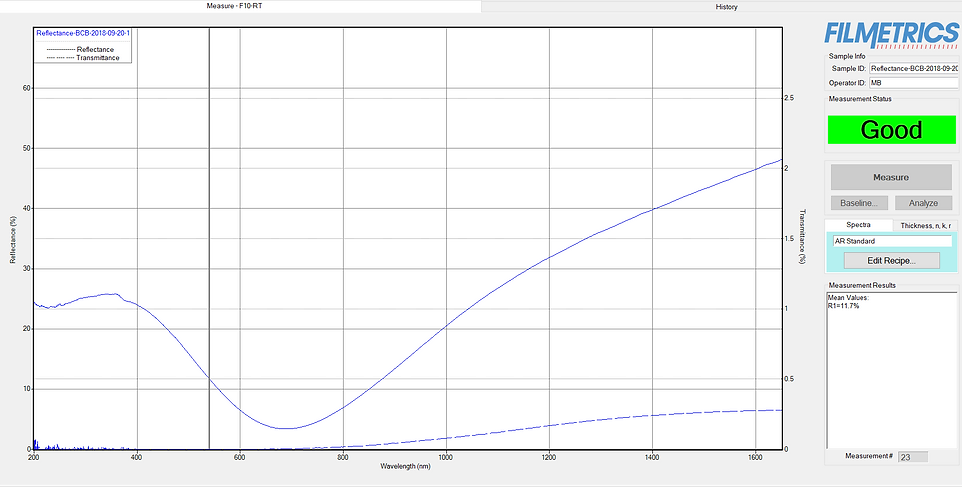Click the Measurement # field
The height and width of the screenshot is (487, 962).
[x=912, y=457]
